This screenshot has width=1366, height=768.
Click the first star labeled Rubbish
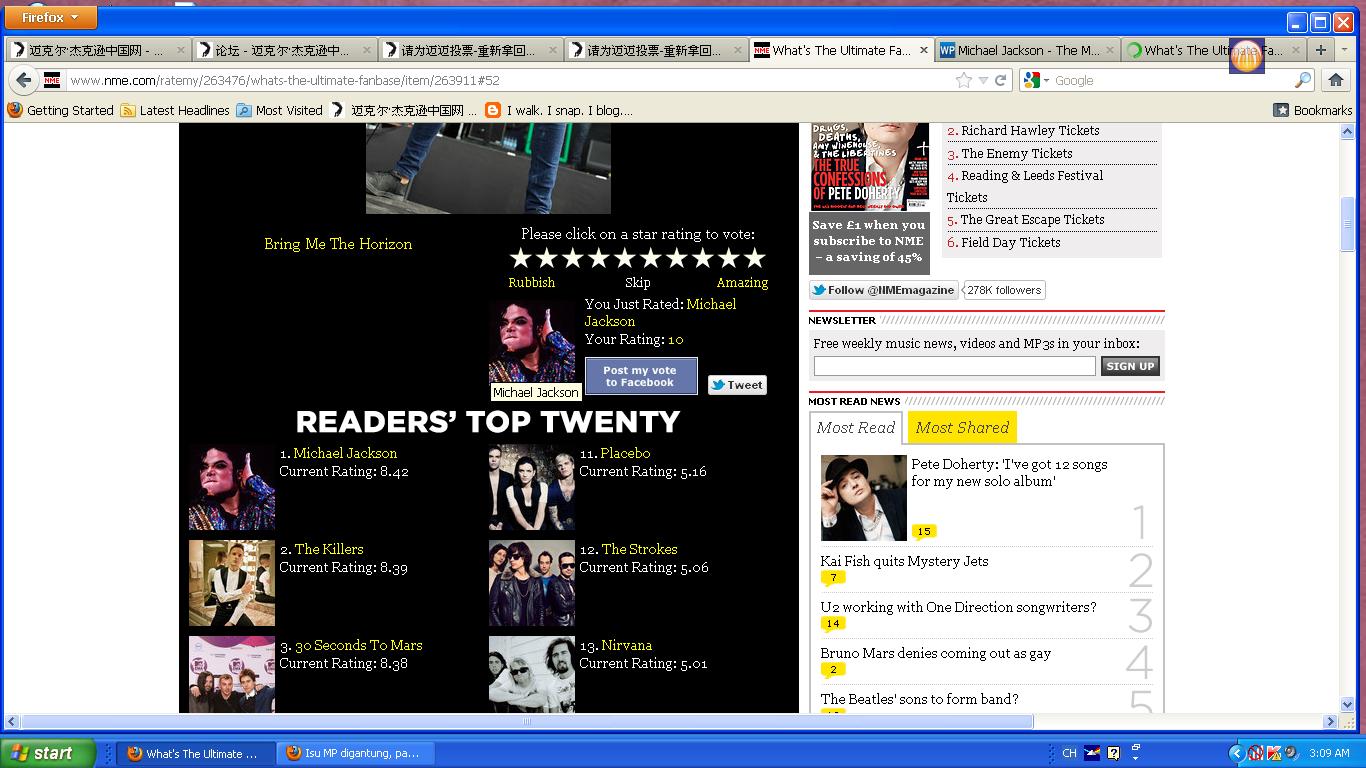(520, 259)
